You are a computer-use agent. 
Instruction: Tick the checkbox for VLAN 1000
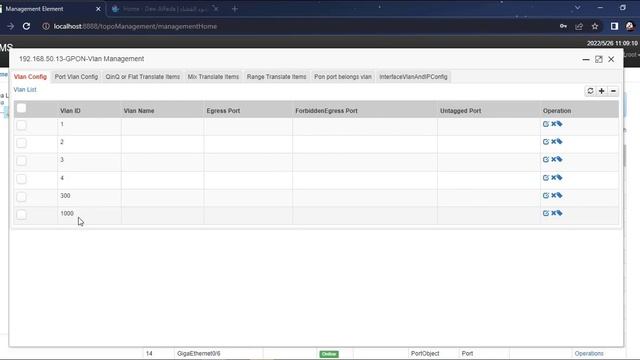click(x=21, y=214)
